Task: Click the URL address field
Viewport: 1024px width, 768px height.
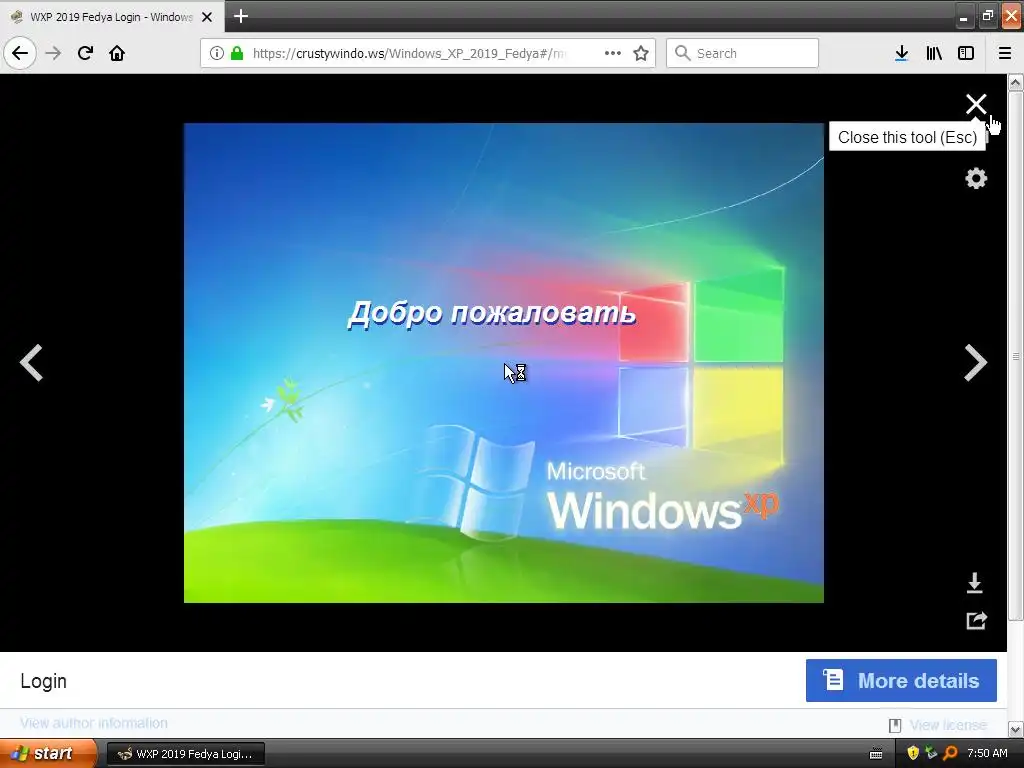Action: tap(409, 53)
